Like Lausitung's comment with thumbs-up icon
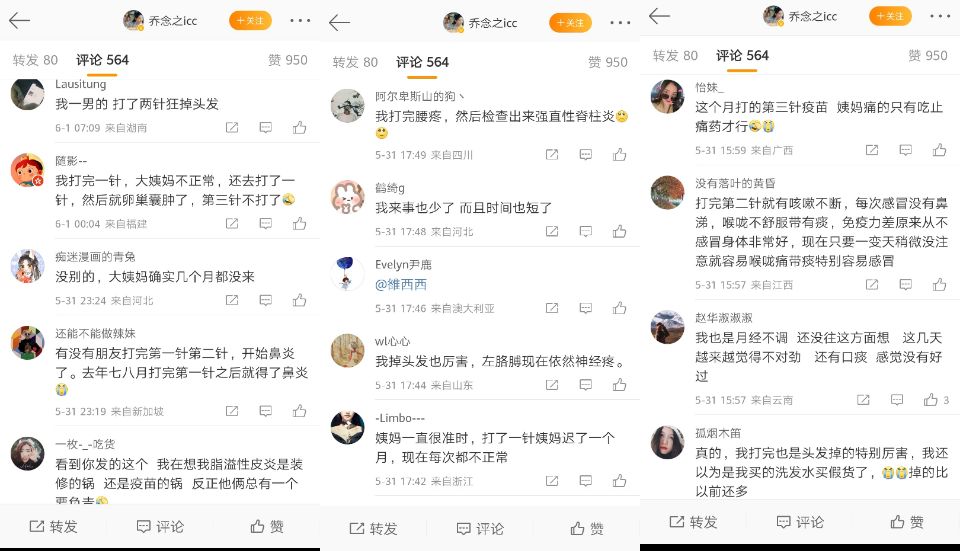 click(299, 127)
